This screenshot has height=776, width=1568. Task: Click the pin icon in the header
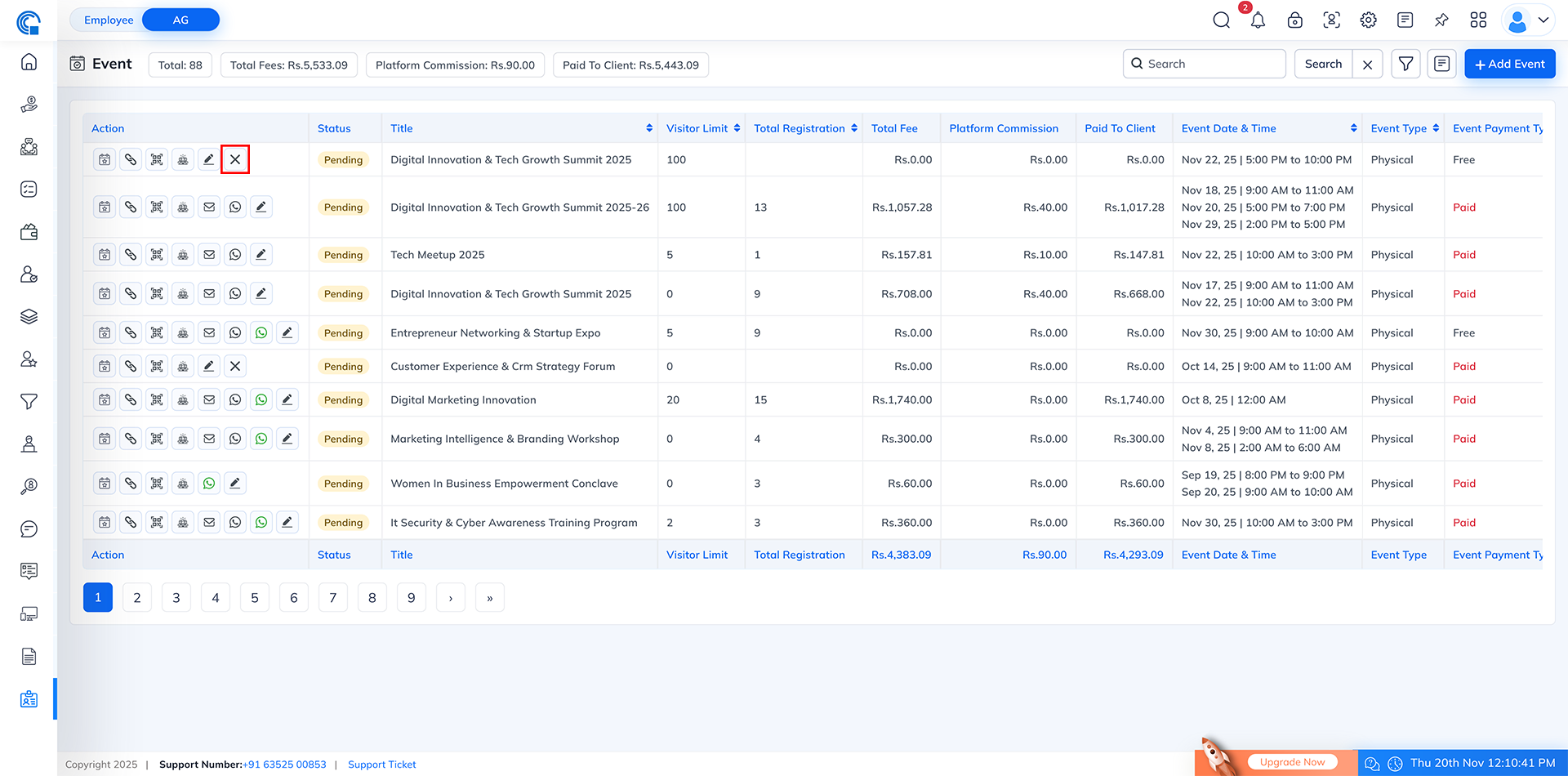click(1441, 20)
